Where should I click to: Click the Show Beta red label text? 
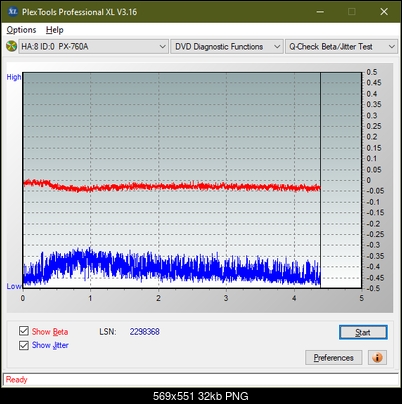[x=50, y=332]
